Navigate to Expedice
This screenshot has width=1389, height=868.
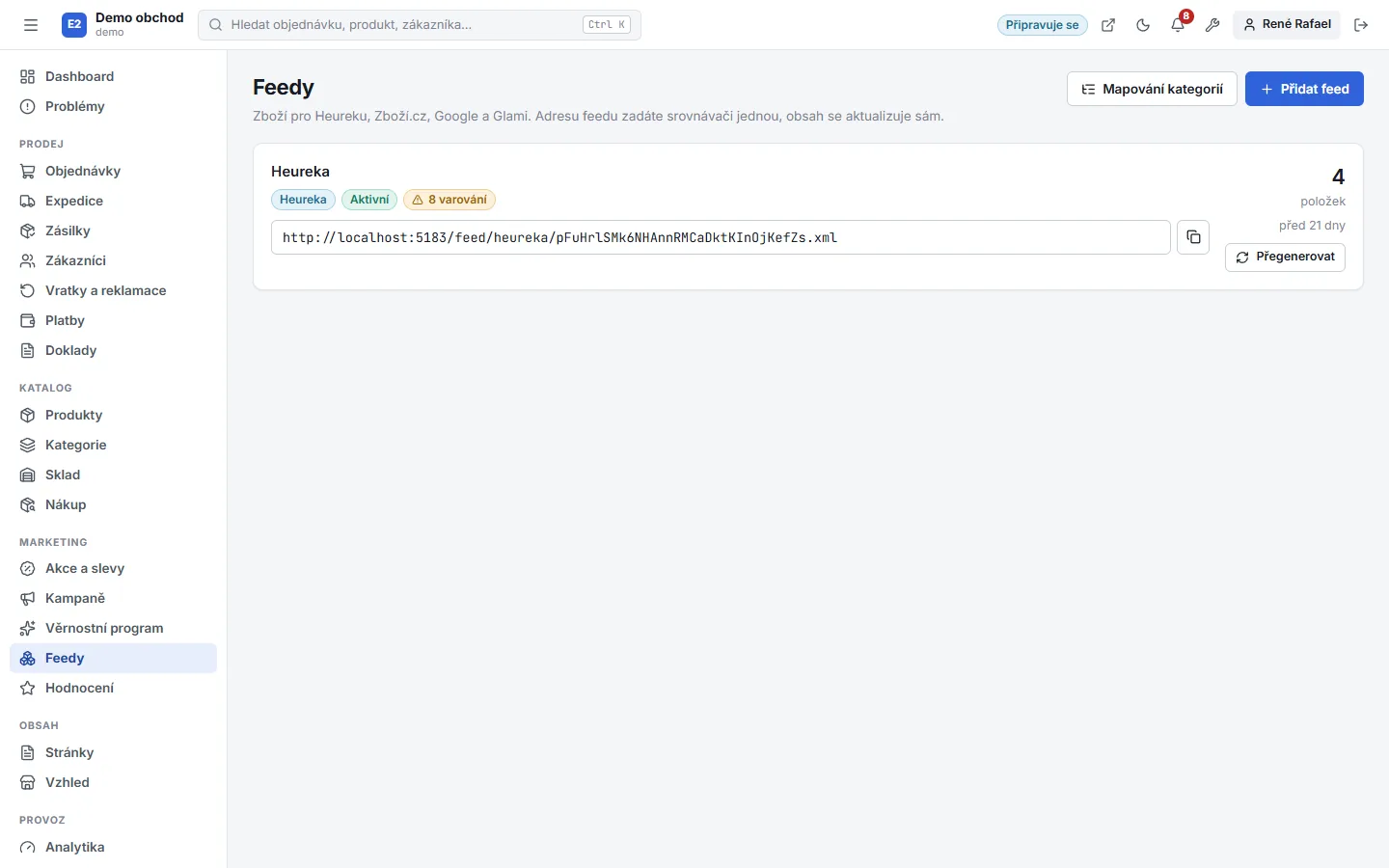[x=113, y=201]
